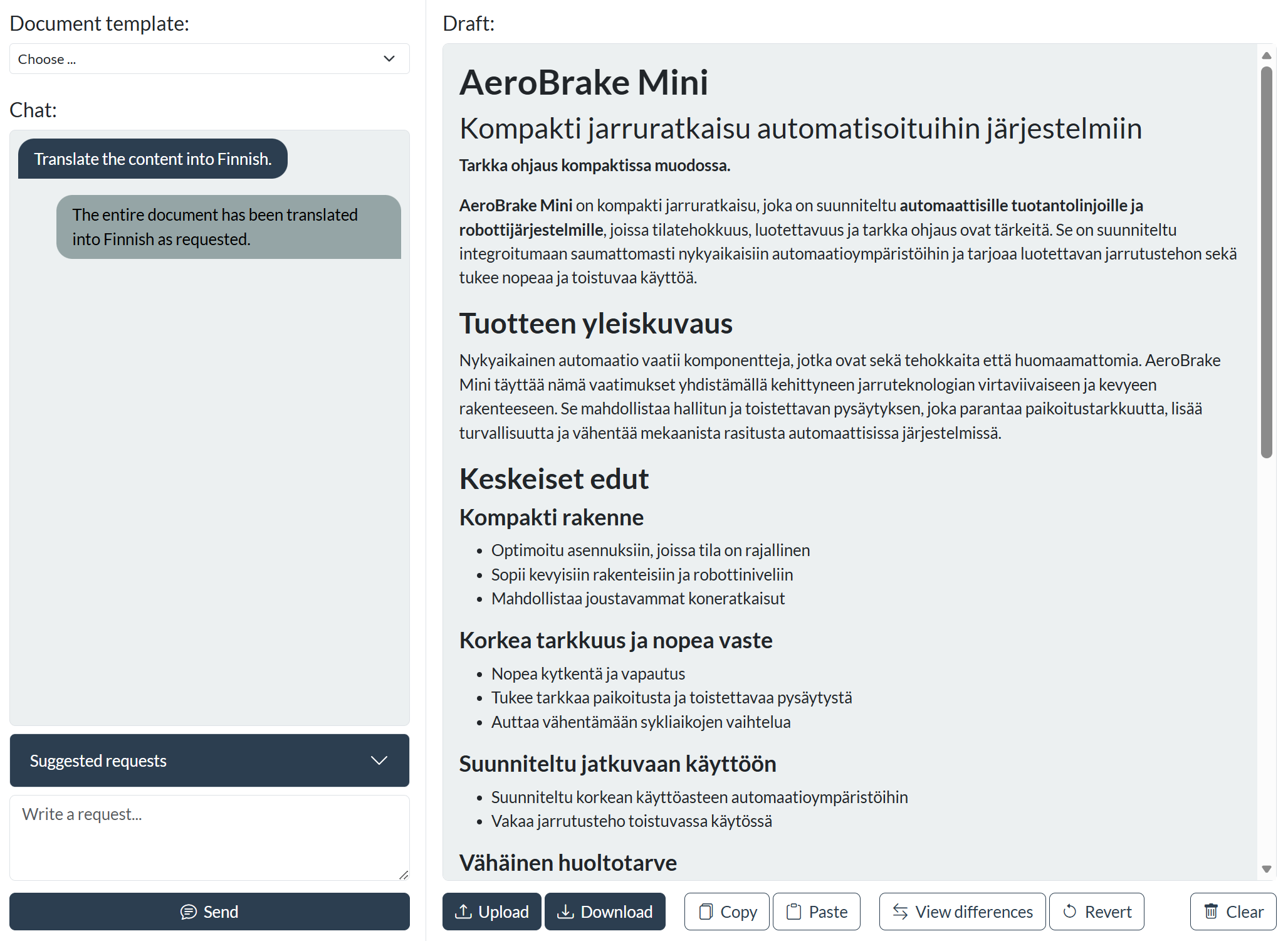Click the Tuotteen yleiskuvaus heading

(x=595, y=323)
